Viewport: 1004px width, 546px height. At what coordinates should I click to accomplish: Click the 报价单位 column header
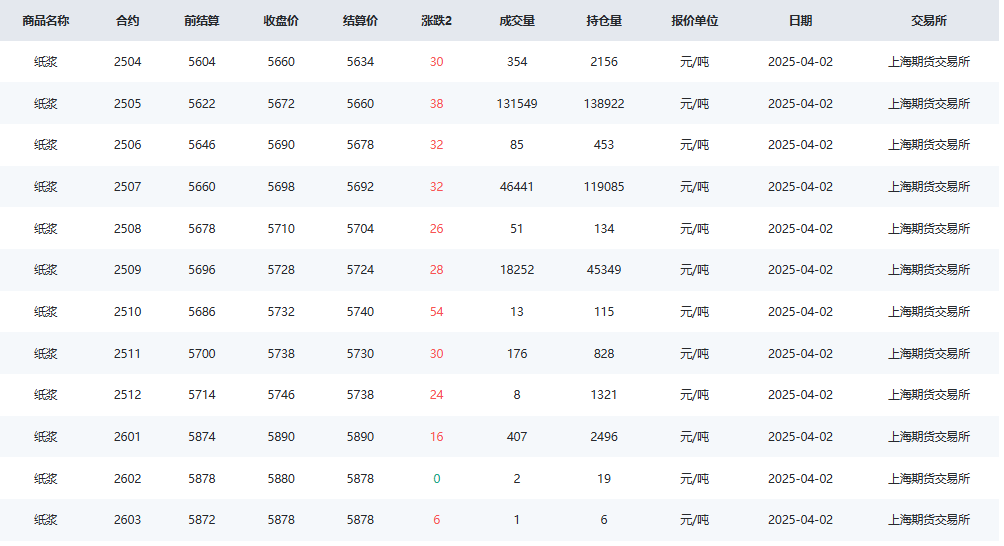(x=695, y=21)
